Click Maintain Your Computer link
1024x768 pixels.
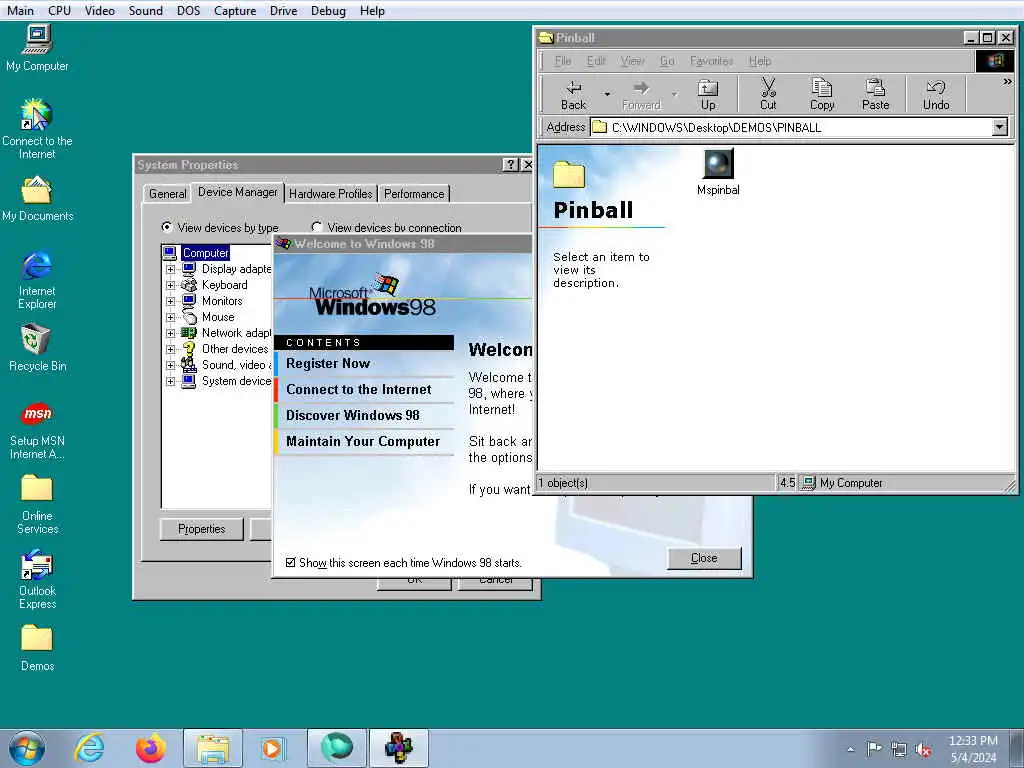pyautogui.click(x=364, y=441)
